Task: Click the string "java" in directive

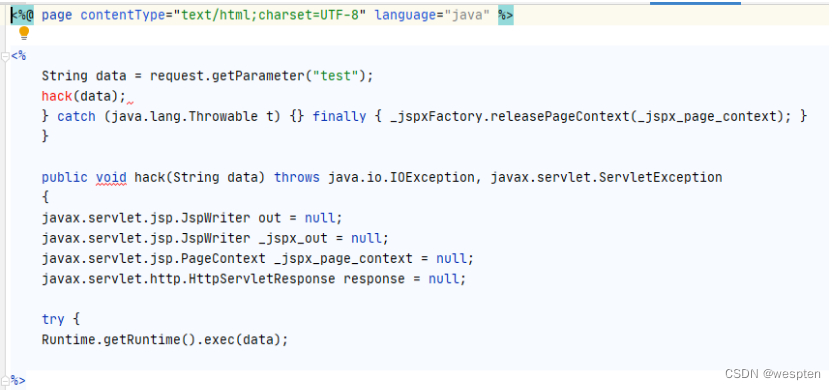Action: coord(467,15)
